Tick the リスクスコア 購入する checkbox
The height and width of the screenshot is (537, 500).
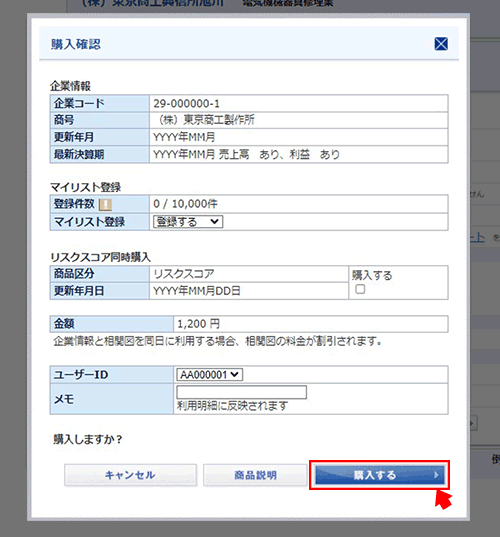point(360,289)
